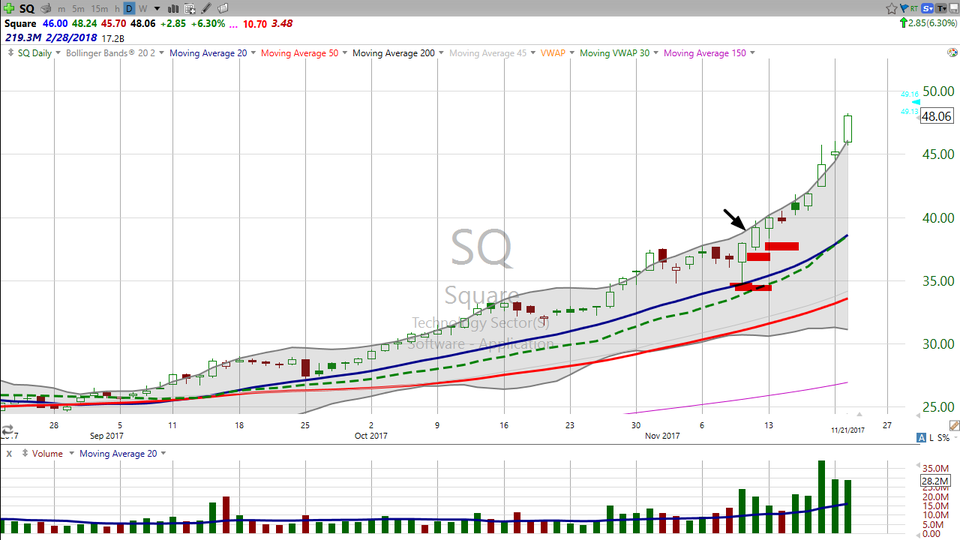Open the VWAP indicator menu
The width and height of the screenshot is (960, 540).
[x=557, y=53]
